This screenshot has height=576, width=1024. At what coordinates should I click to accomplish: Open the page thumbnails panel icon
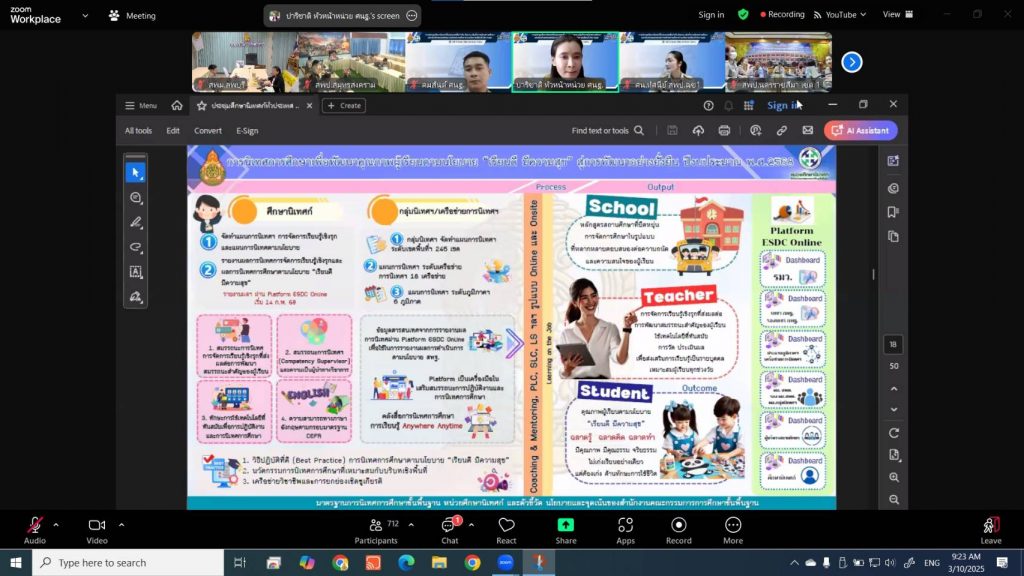(x=893, y=236)
